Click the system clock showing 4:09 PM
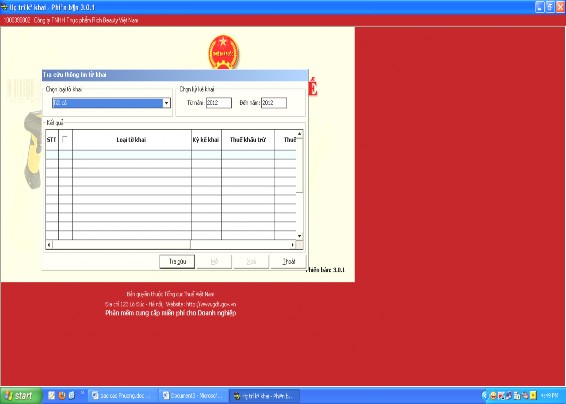The image size is (566, 404). click(549, 396)
